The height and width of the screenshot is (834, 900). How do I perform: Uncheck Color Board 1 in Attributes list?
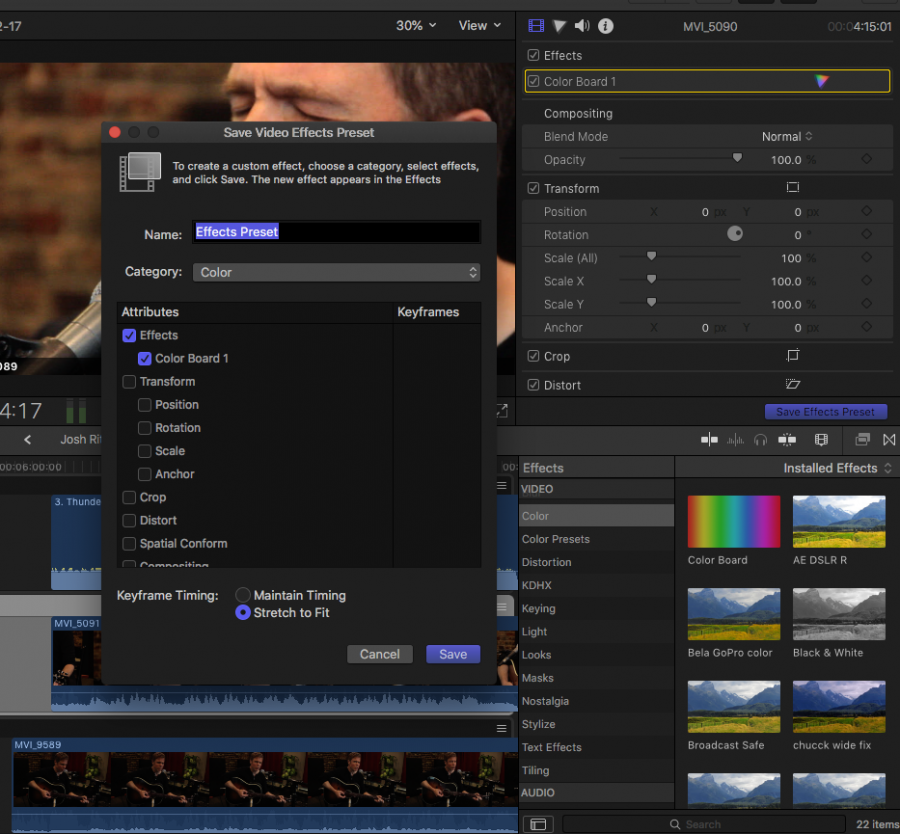point(145,359)
